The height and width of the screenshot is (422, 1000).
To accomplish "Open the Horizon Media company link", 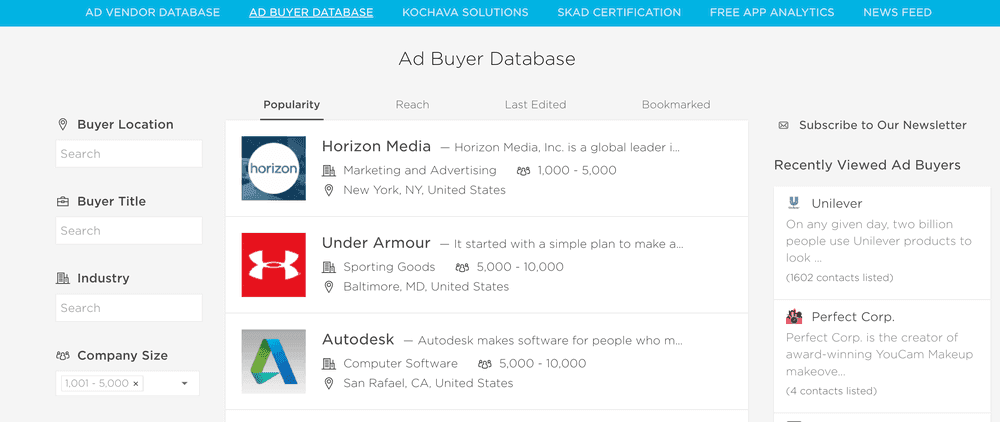I will [376, 146].
